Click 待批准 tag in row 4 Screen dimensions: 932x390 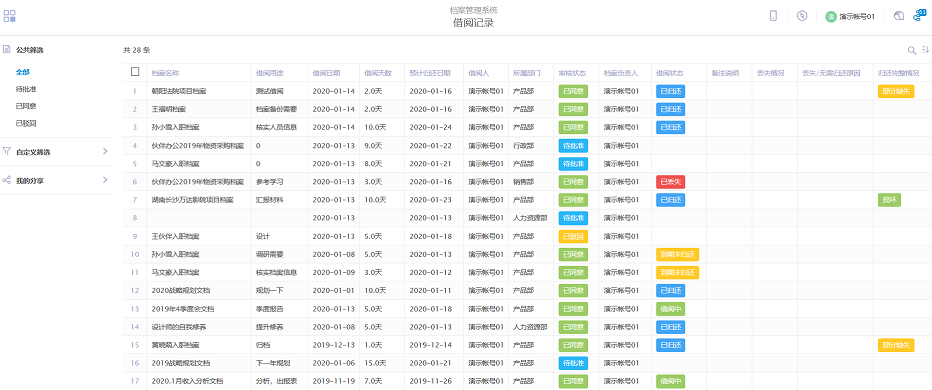click(x=573, y=146)
